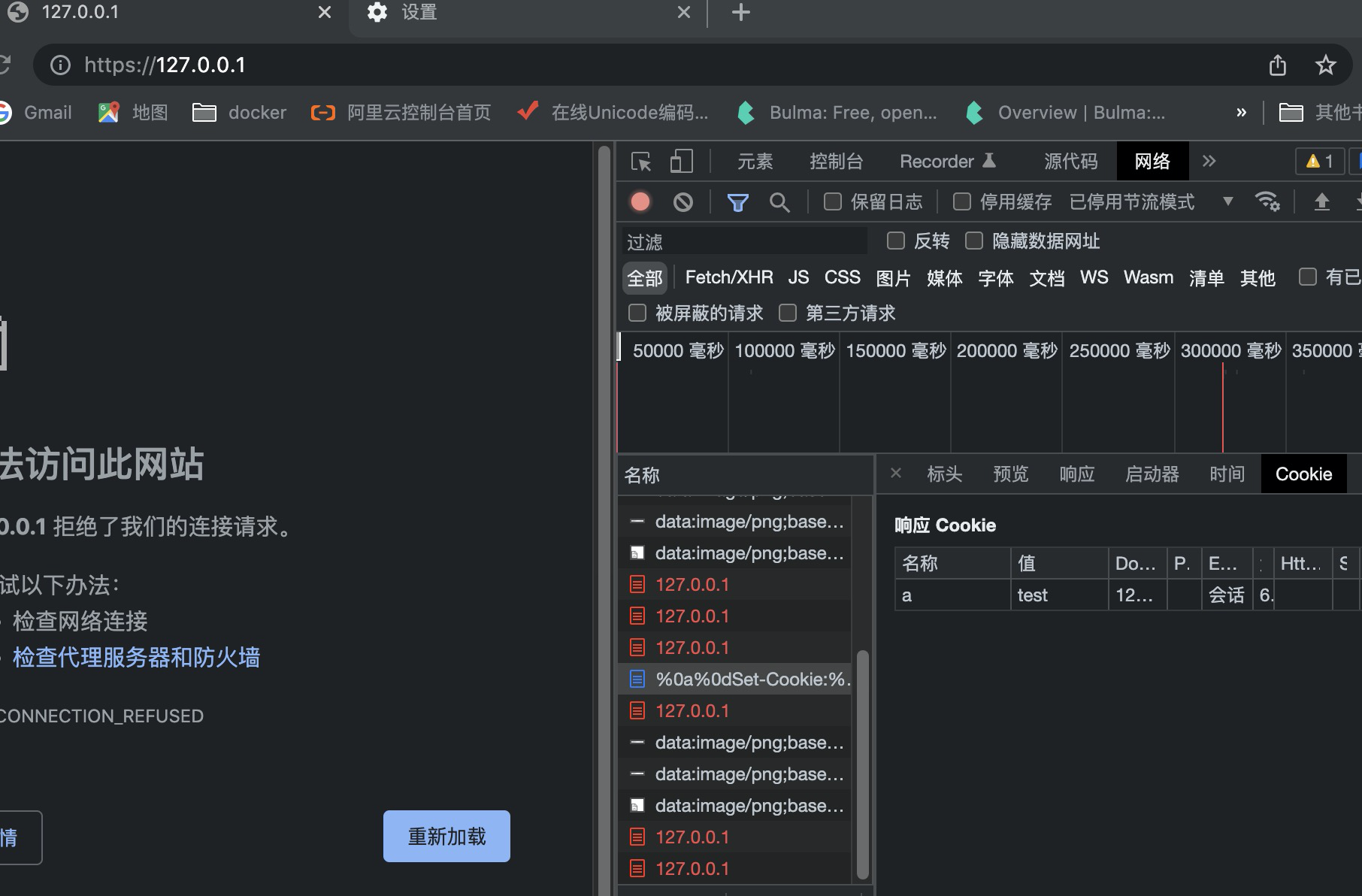Open the network search
This screenshot has width=1362, height=896.
(x=780, y=201)
